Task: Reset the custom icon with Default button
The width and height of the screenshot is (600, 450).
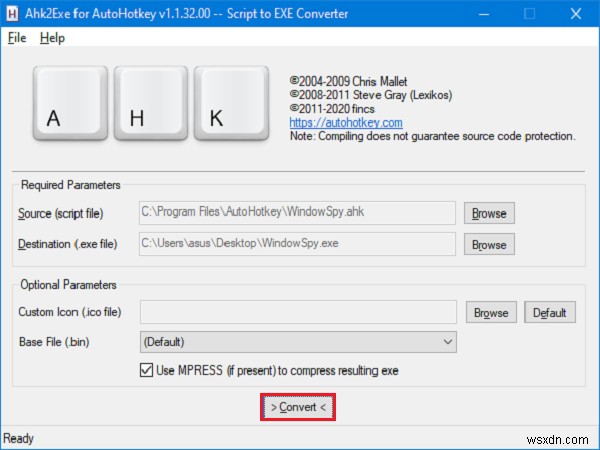Action: [549, 312]
